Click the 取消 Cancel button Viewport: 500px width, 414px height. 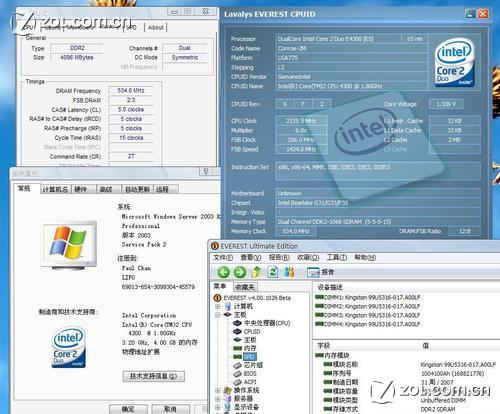[x=171, y=409]
